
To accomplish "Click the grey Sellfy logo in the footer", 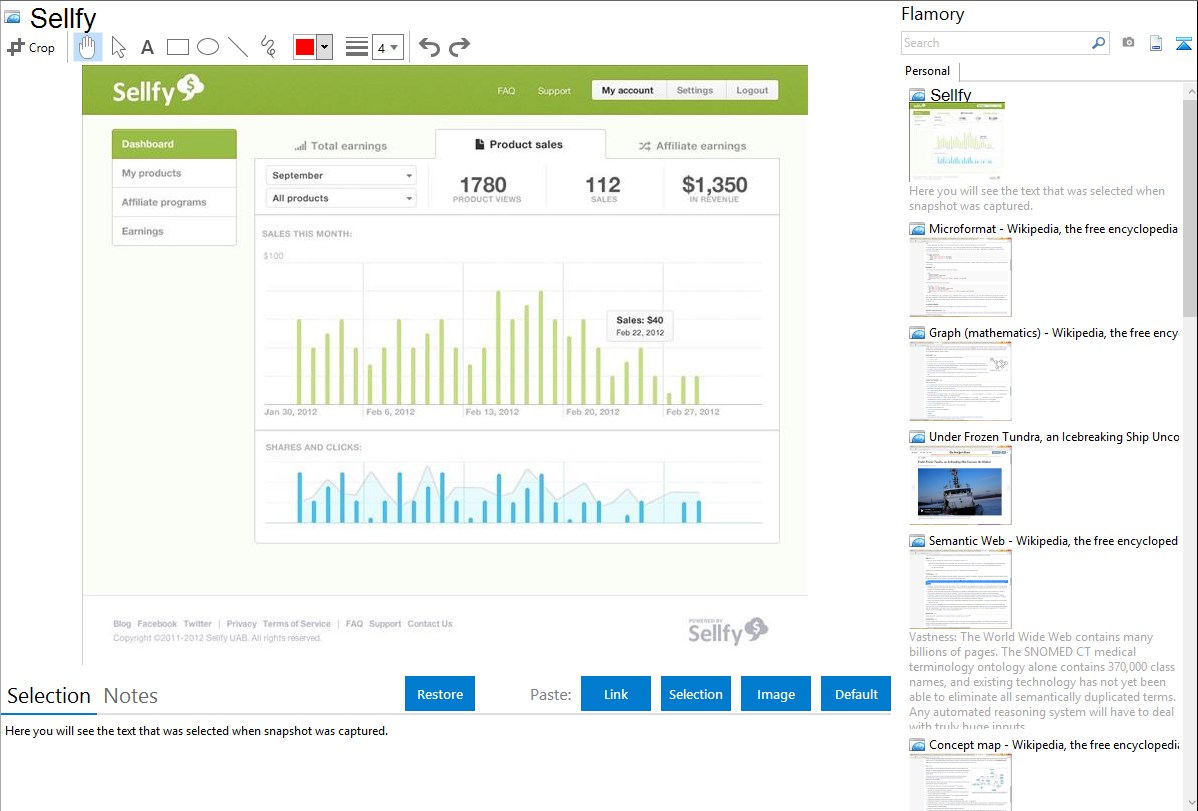I will point(727,631).
